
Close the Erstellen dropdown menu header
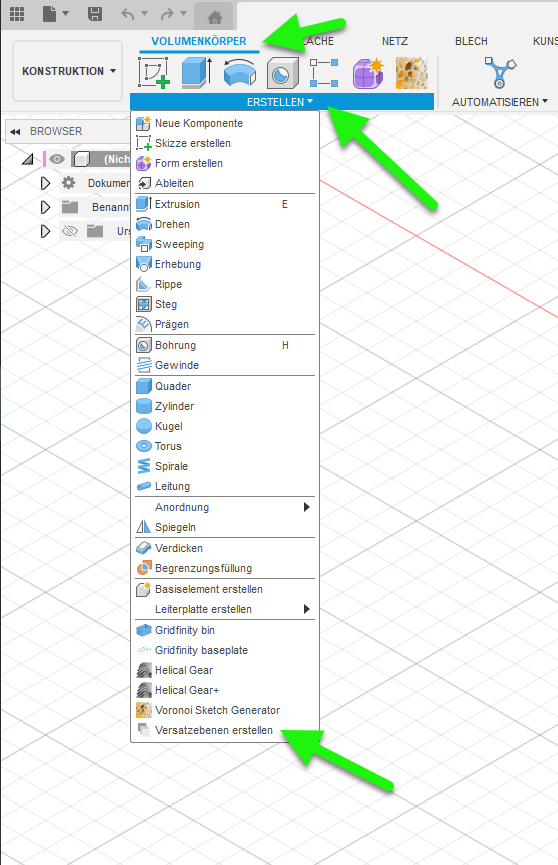pyautogui.click(x=281, y=102)
